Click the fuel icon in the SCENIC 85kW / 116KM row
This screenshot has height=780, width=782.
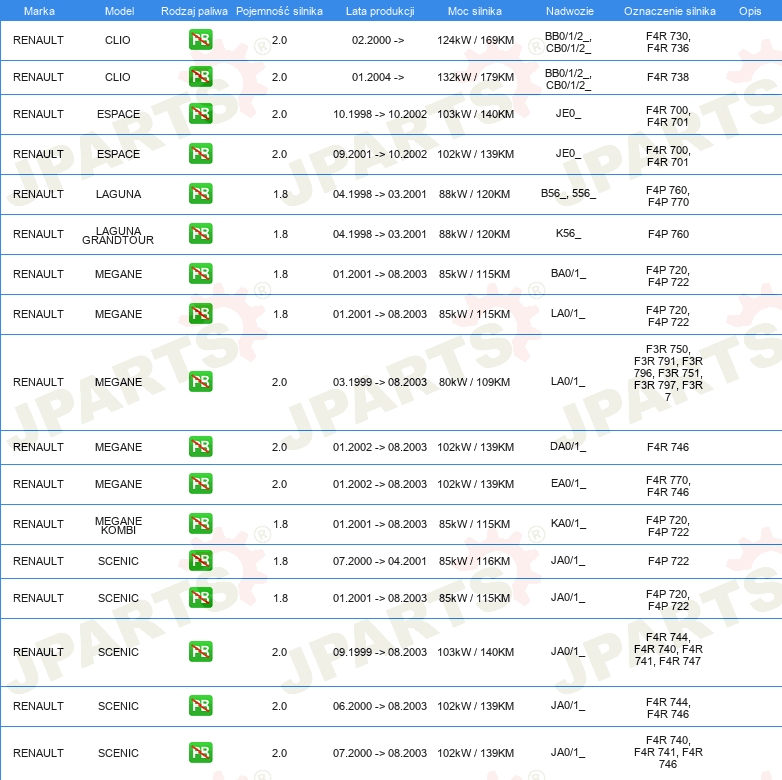[200, 560]
